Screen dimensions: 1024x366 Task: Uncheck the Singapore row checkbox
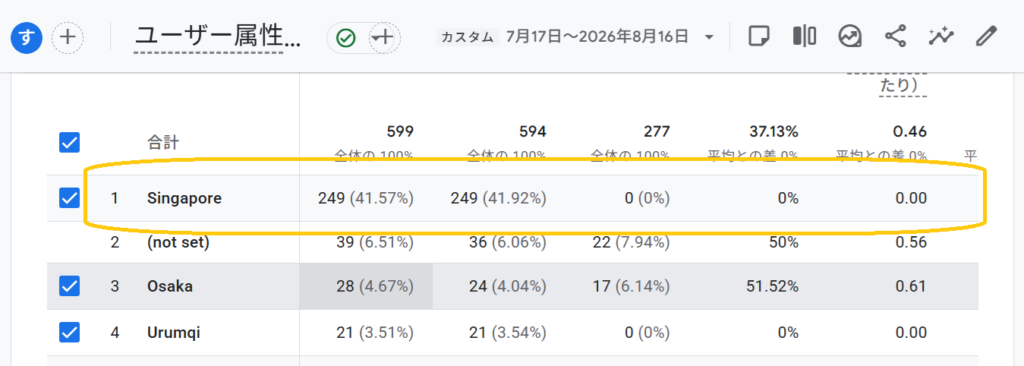pyautogui.click(x=69, y=198)
